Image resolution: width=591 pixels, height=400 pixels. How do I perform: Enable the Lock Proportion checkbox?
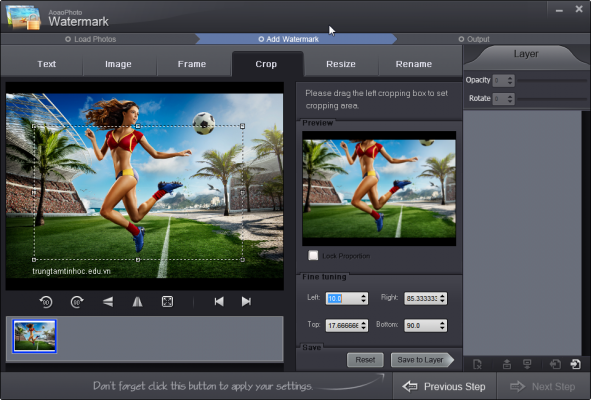[x=313, y=256]
